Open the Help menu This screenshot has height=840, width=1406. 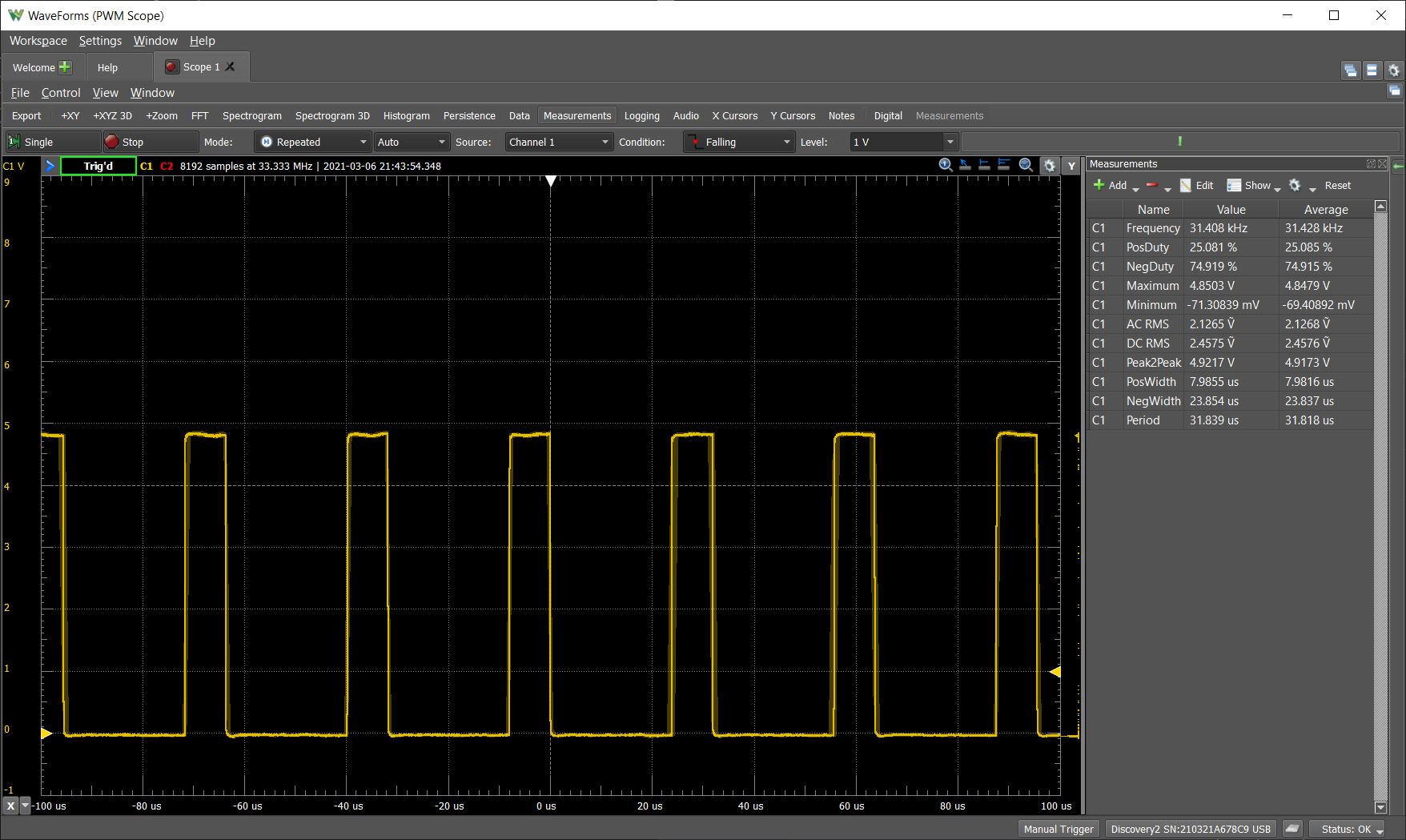pyautogui.click(x=202, y=41)
